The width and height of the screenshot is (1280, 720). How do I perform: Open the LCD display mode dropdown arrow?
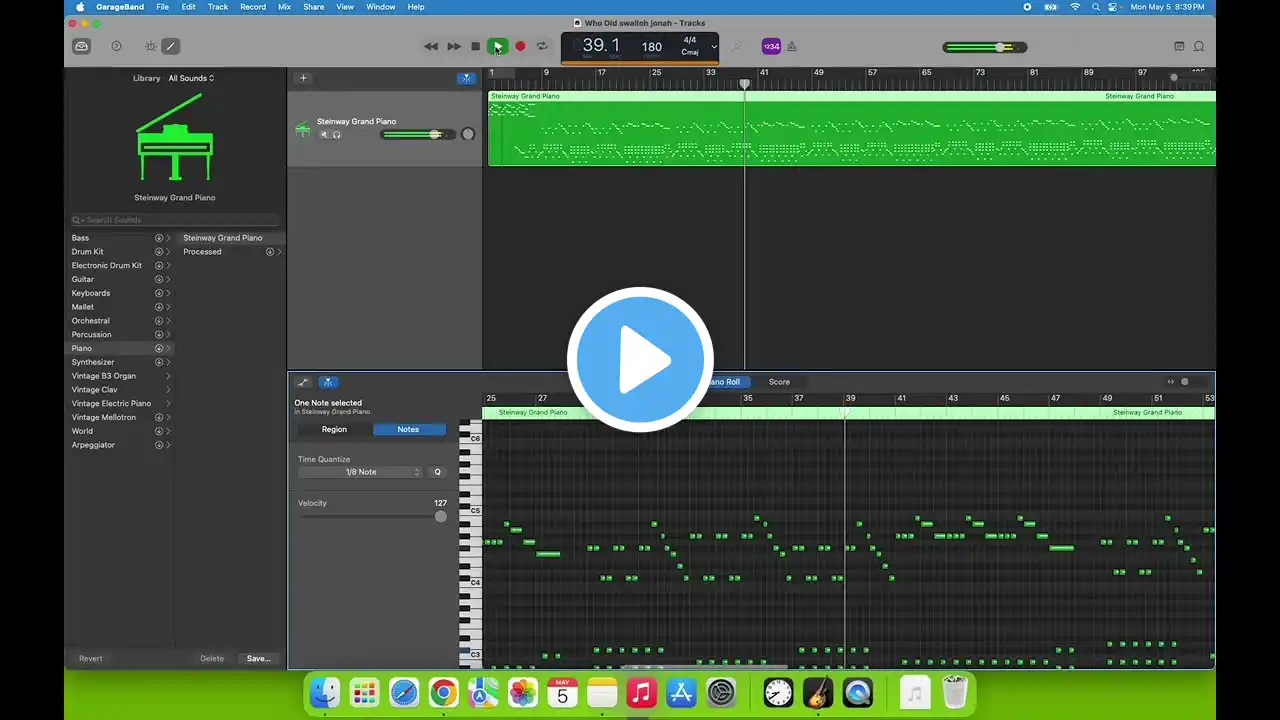point(713,47)
